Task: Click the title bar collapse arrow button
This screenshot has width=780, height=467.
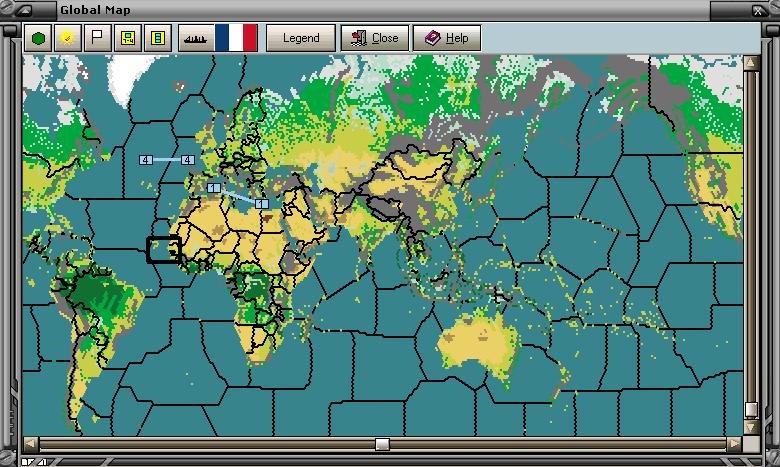Action: coord(26,10)
